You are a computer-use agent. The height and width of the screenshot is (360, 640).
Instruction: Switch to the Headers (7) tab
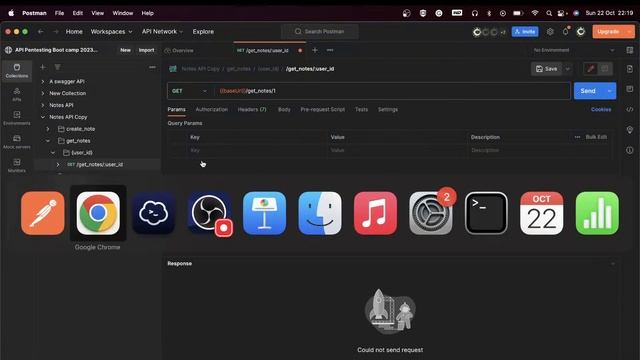[x=252, y=109]
